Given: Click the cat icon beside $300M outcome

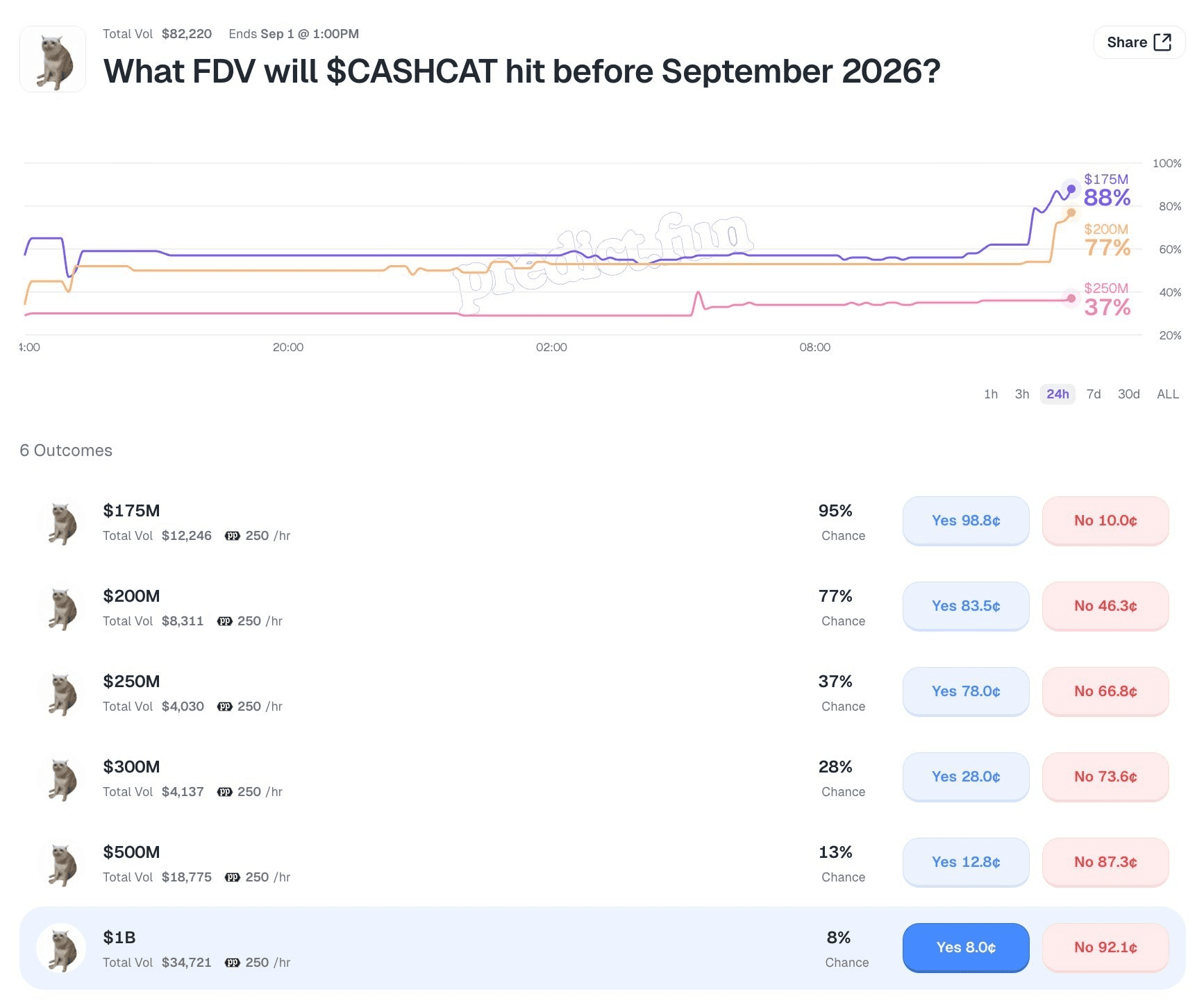Looking at the screenshot, I should pos(61,779).
